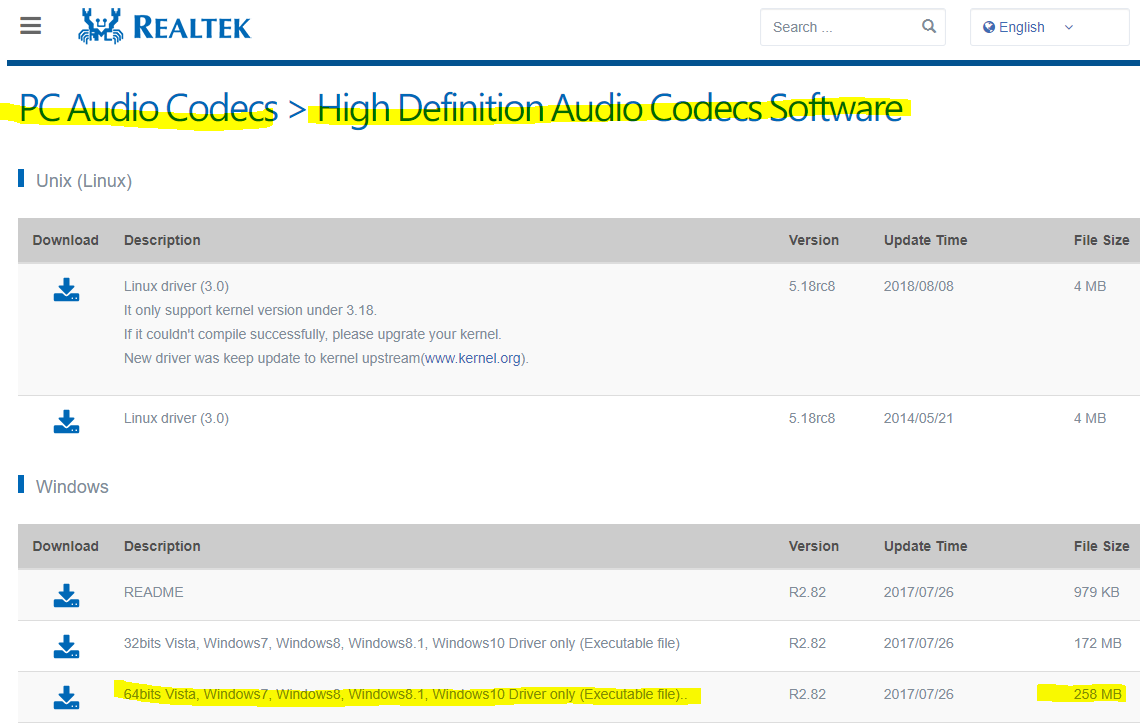
Task: Click the 32bits Vista driver description
Action: 401,643
